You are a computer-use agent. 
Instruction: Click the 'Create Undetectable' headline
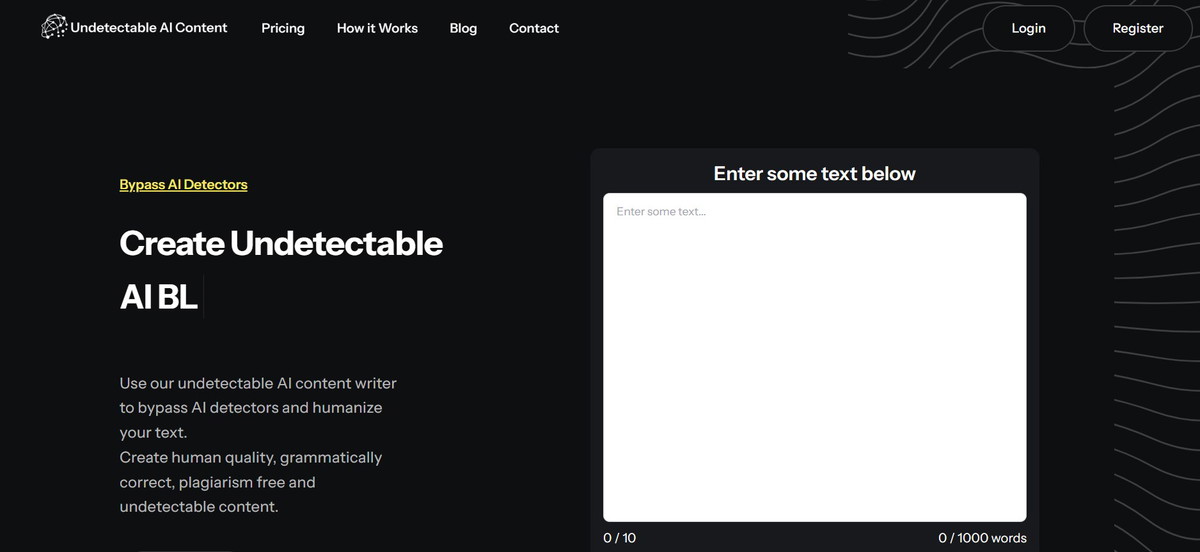tap(281, 243)
